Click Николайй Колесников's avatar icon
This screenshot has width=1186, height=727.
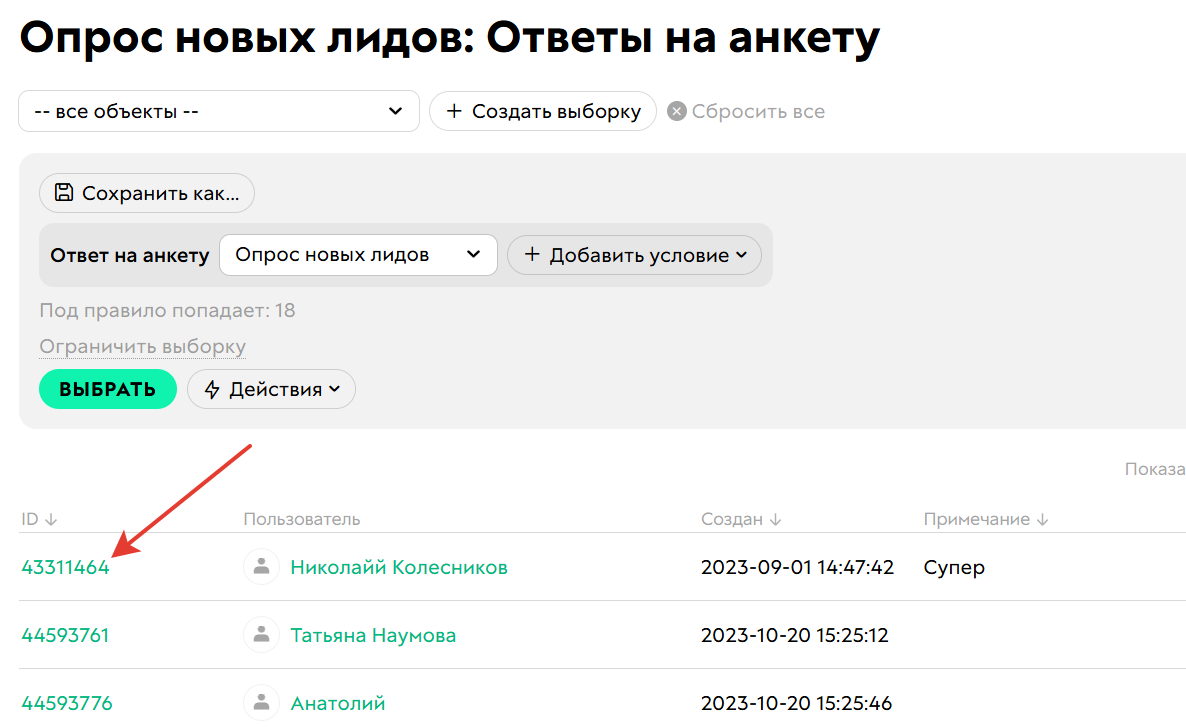click(x=260, y=567)
